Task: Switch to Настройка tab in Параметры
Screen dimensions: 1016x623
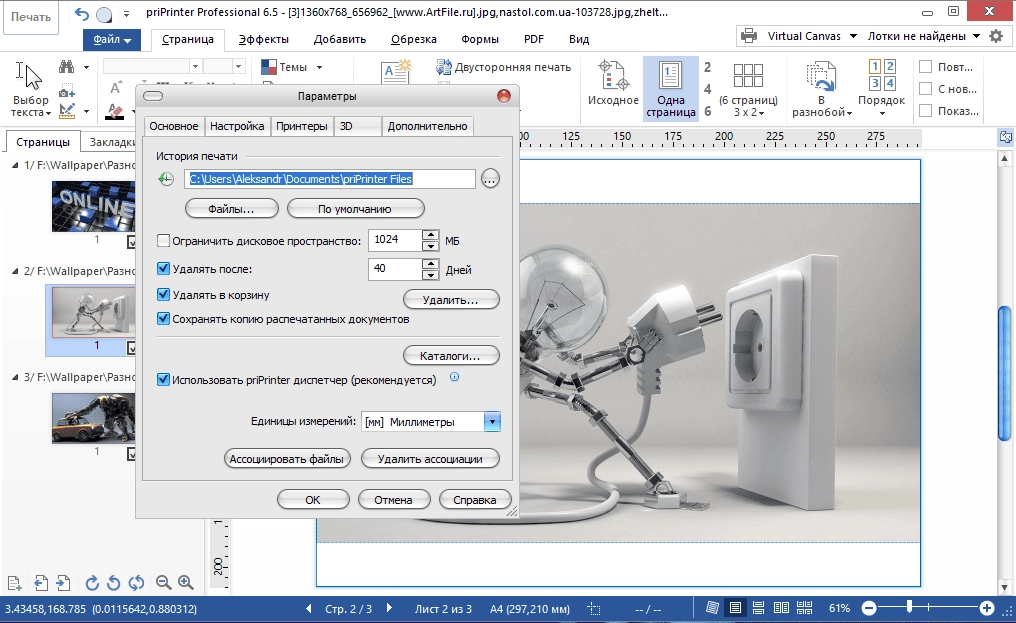Action: tap(237, 126)
